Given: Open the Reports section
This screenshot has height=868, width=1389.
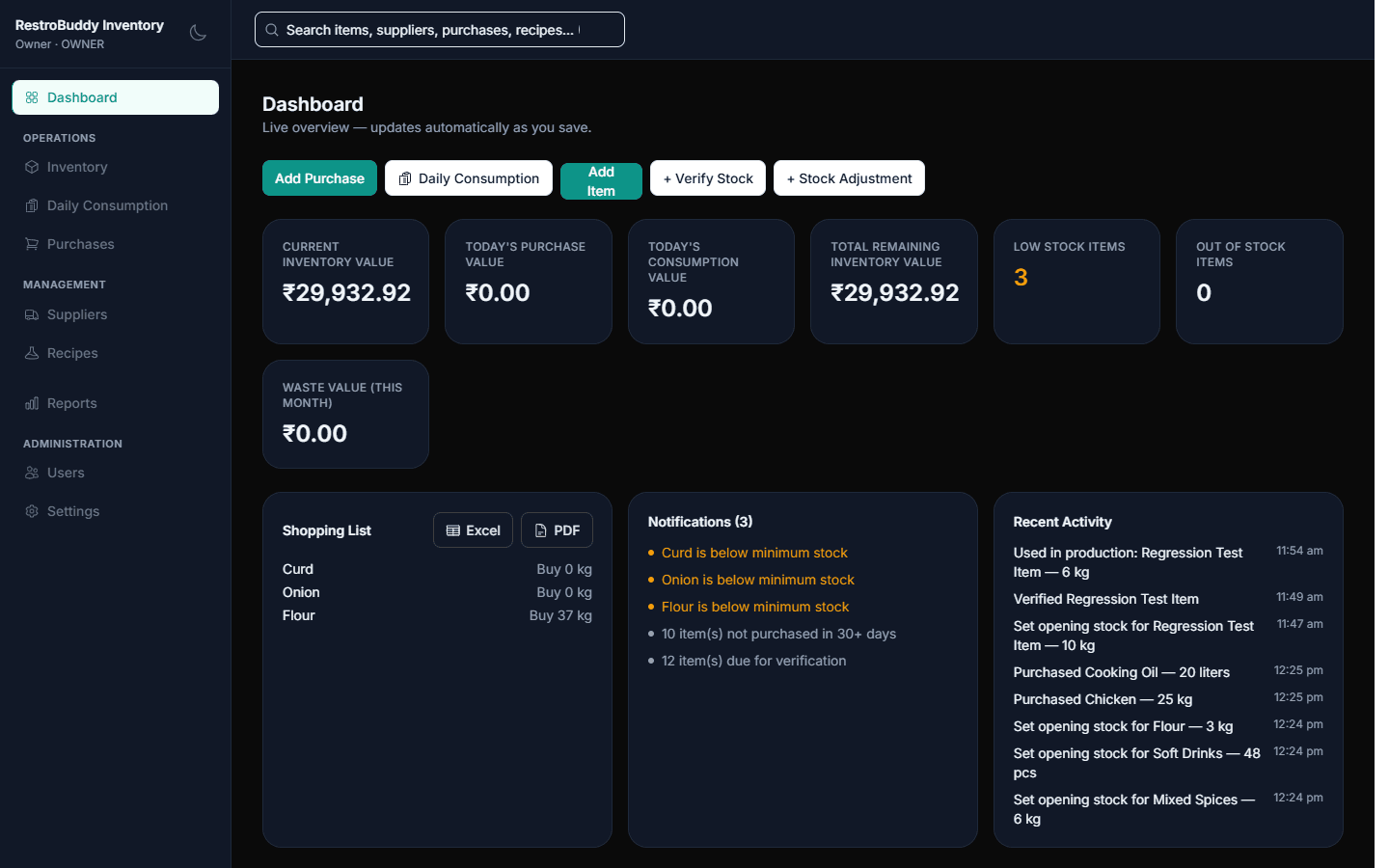Looking at the screenshot, I should [116, 403].
